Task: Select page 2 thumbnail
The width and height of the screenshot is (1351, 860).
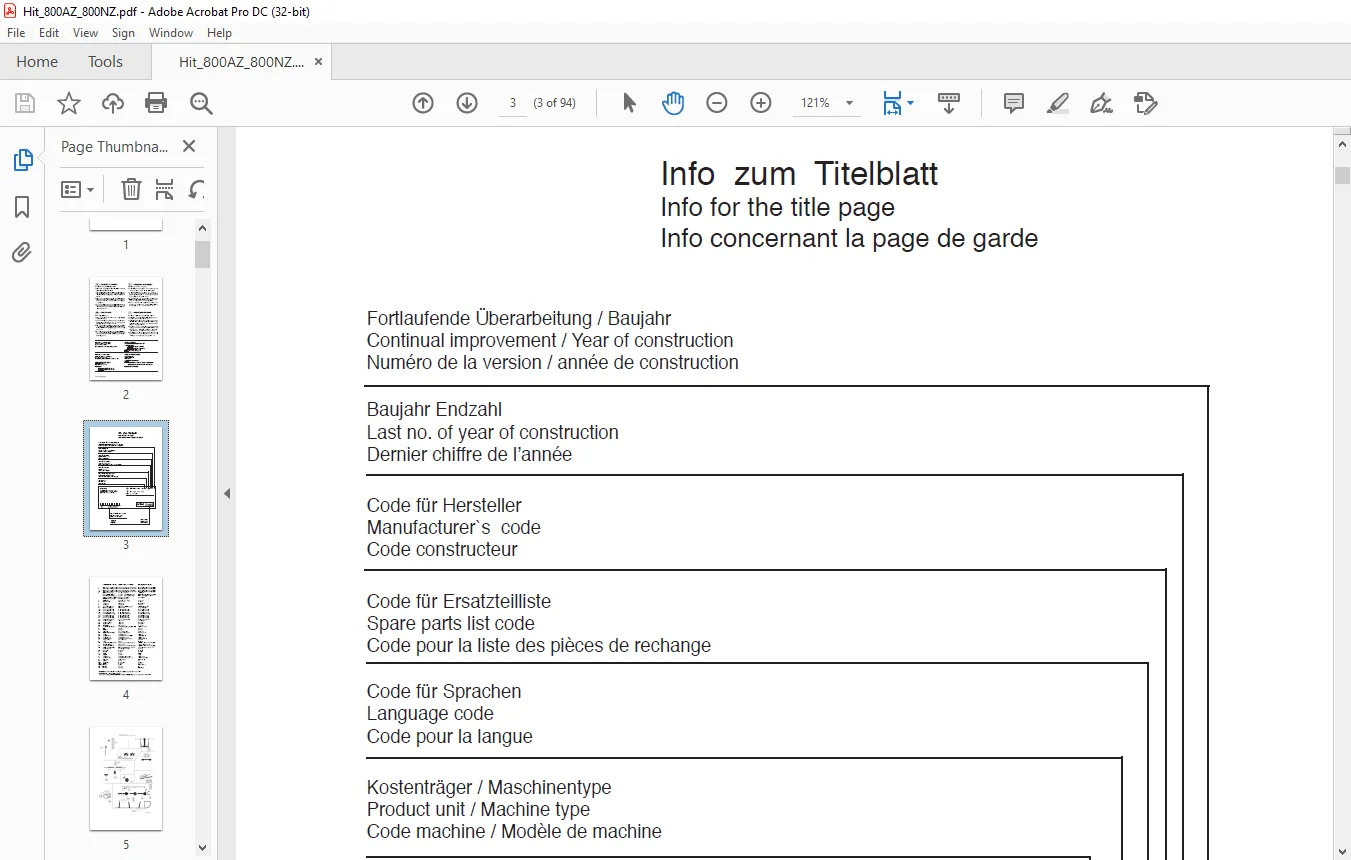Action: click(x=126, y=329)
